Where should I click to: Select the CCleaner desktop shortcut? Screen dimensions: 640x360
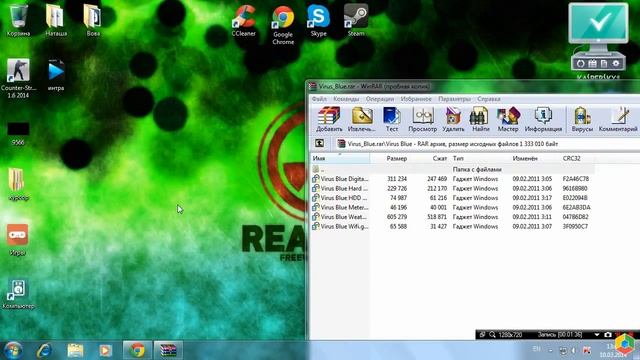[244, 20]
